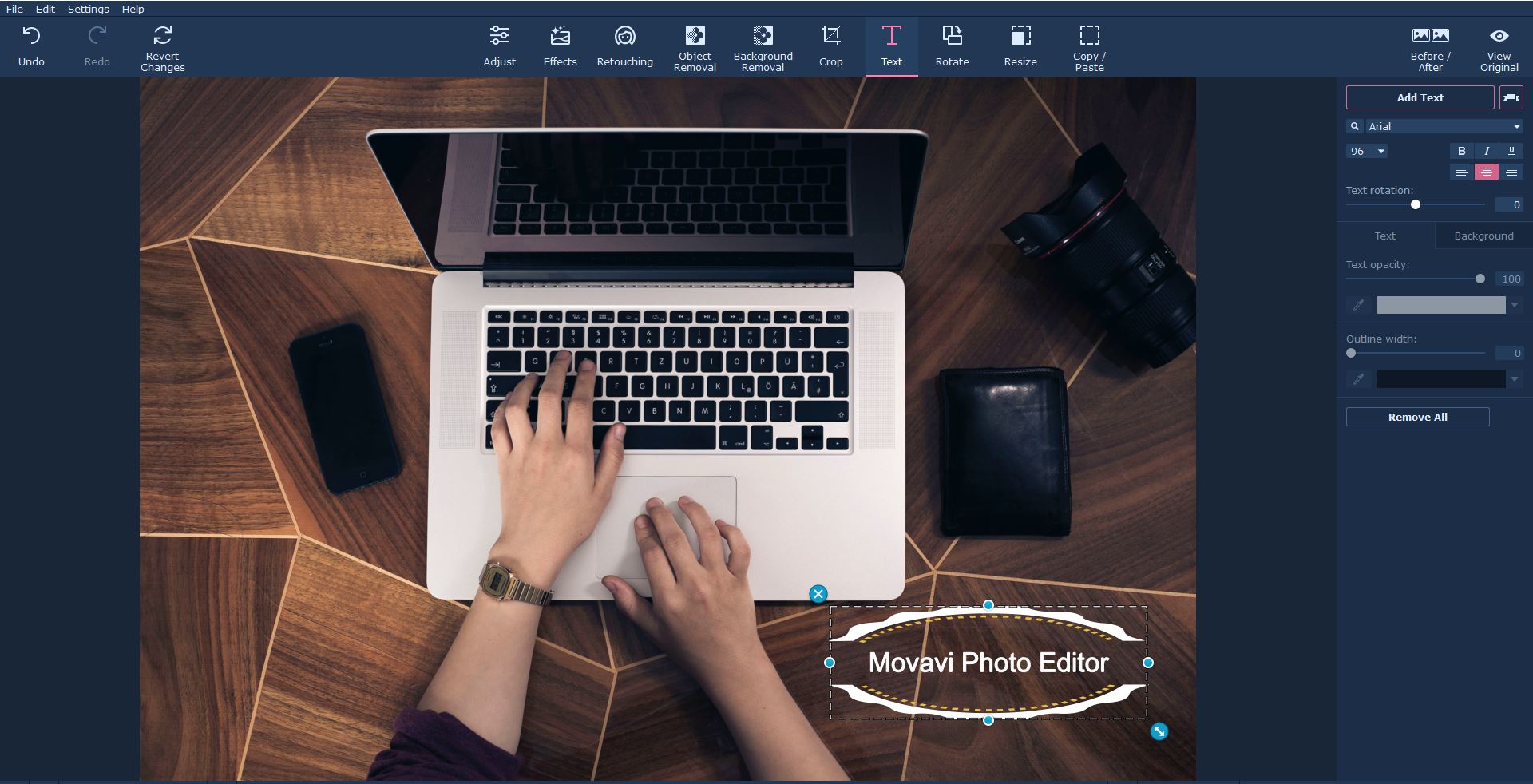Align text to the right
1533x784 pixels.
coord(1511,172)
